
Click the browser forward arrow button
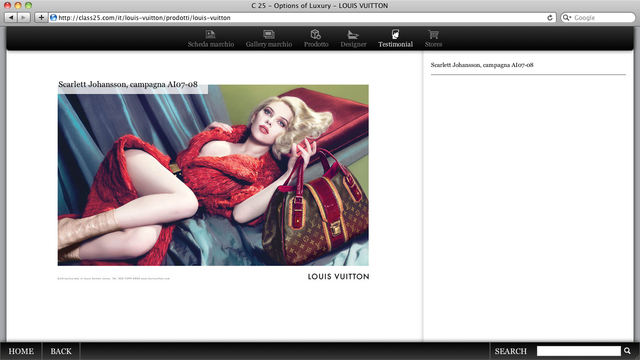pos(24,18)
